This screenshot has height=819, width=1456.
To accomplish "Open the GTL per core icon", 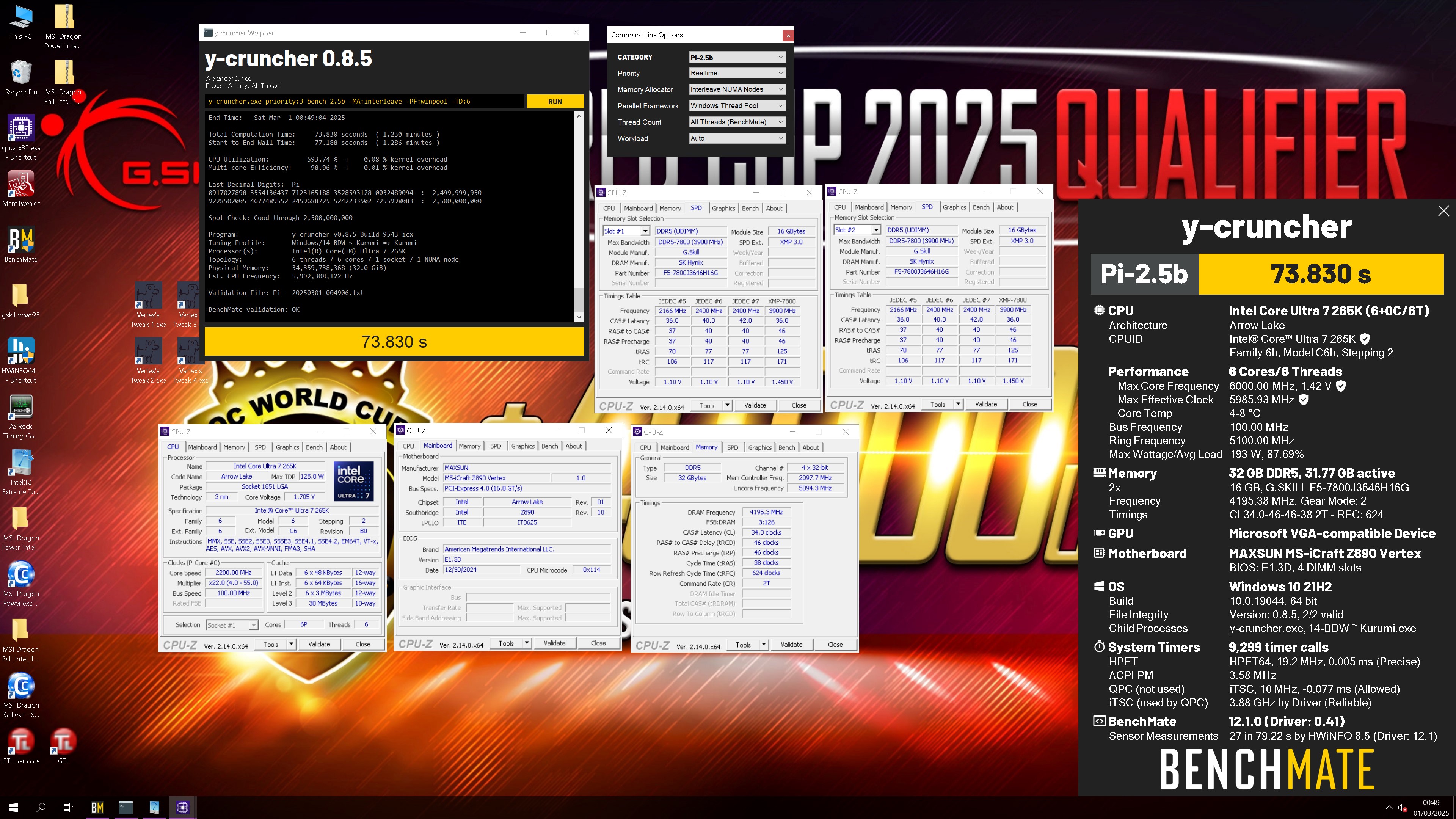I will pyautogui.click(x=21, y=746).
